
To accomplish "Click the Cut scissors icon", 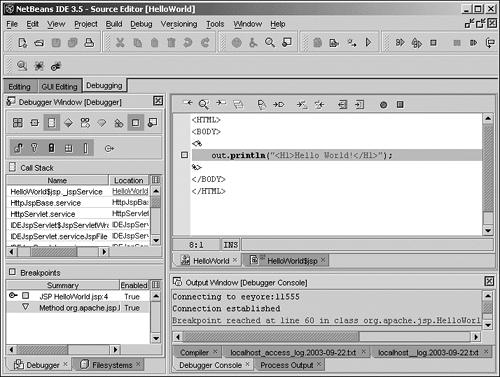I will [120, 43].
